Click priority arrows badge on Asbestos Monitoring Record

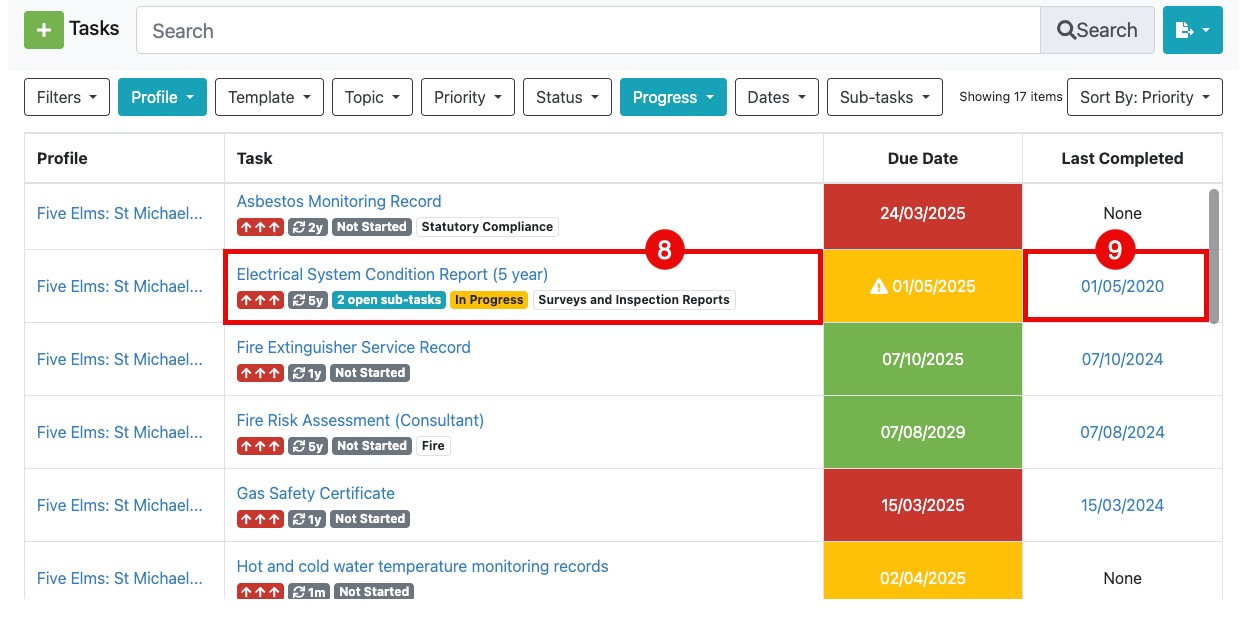click(260, 227)
